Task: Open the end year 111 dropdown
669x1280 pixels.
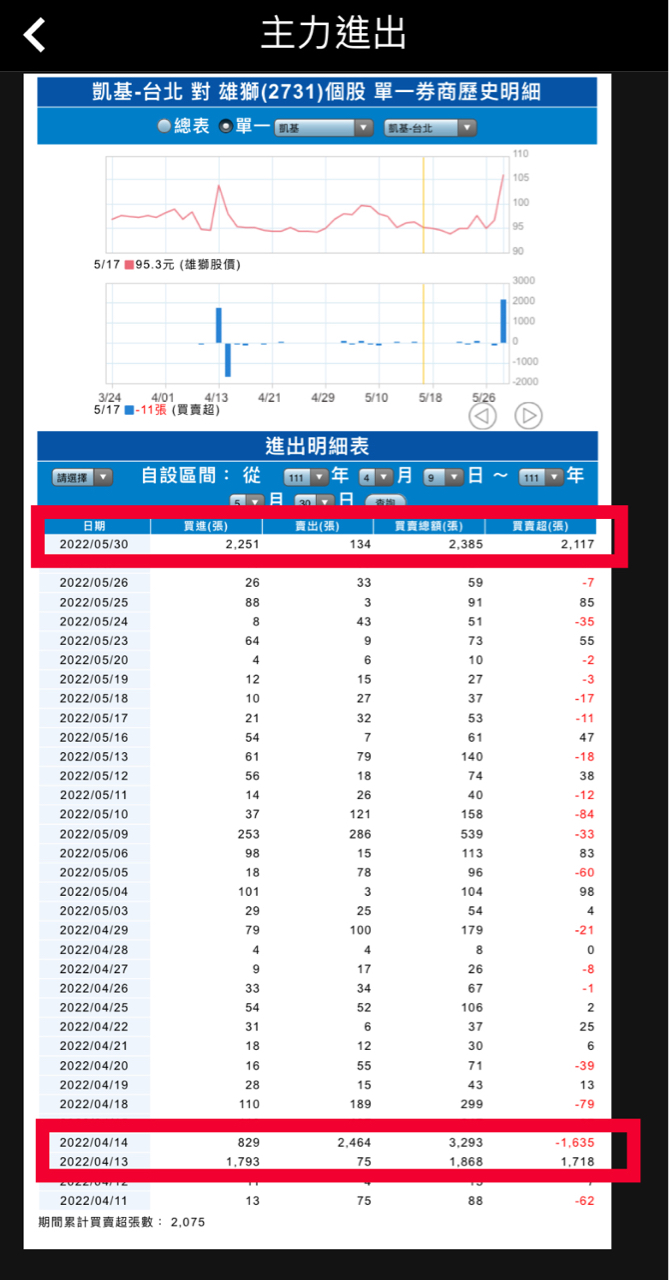Action: 539,477
